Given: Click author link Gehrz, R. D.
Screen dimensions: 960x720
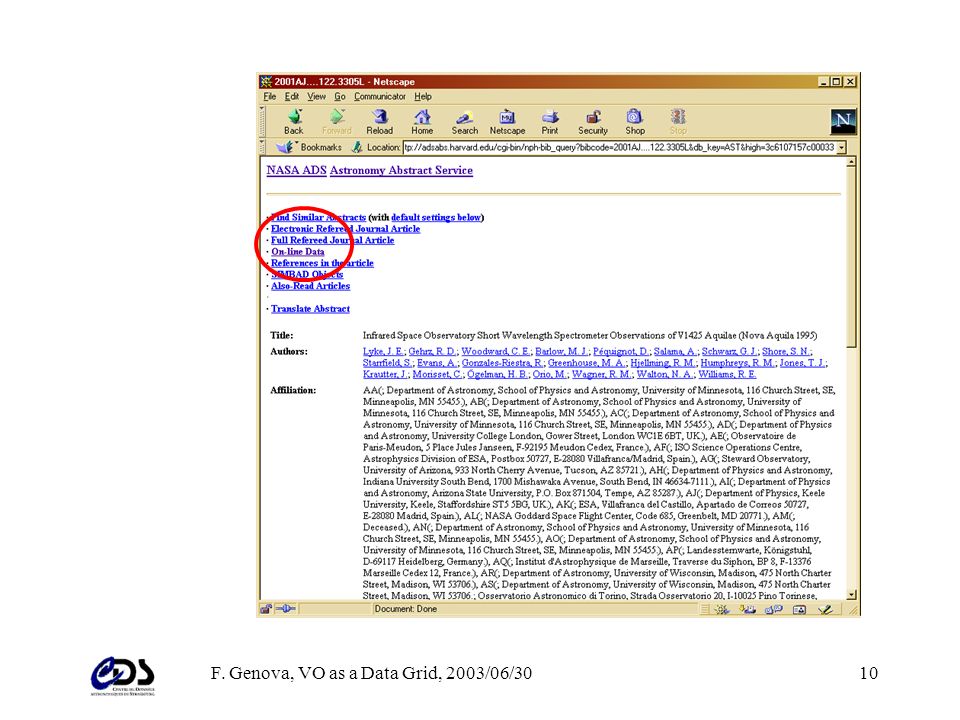Looking at the screenshot, I should pos(432,351).
